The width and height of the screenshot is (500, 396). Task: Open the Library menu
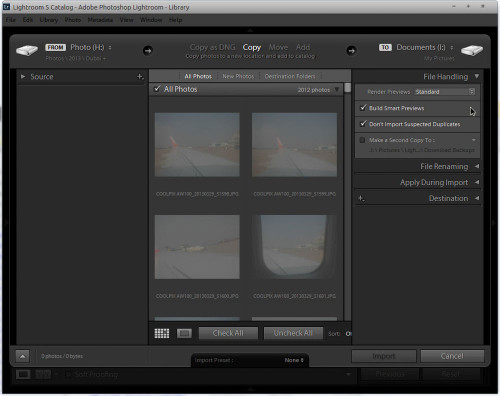pyautogui.click(x=49, y=20)
